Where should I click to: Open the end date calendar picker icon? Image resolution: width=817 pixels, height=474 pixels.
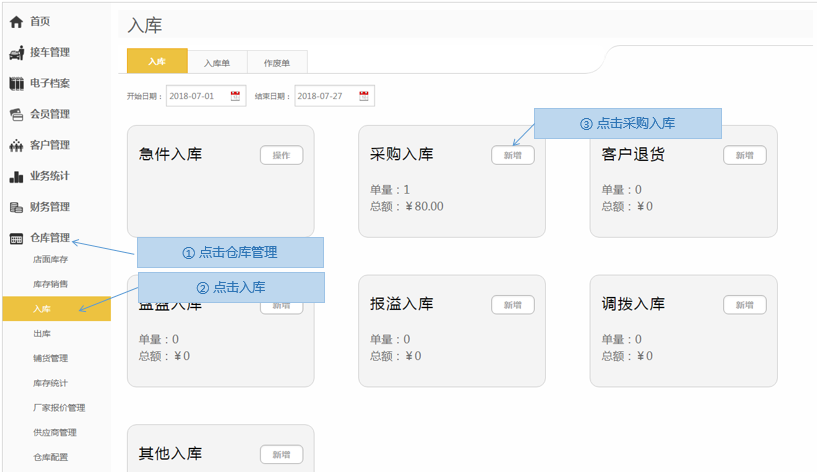coord(364,96)
